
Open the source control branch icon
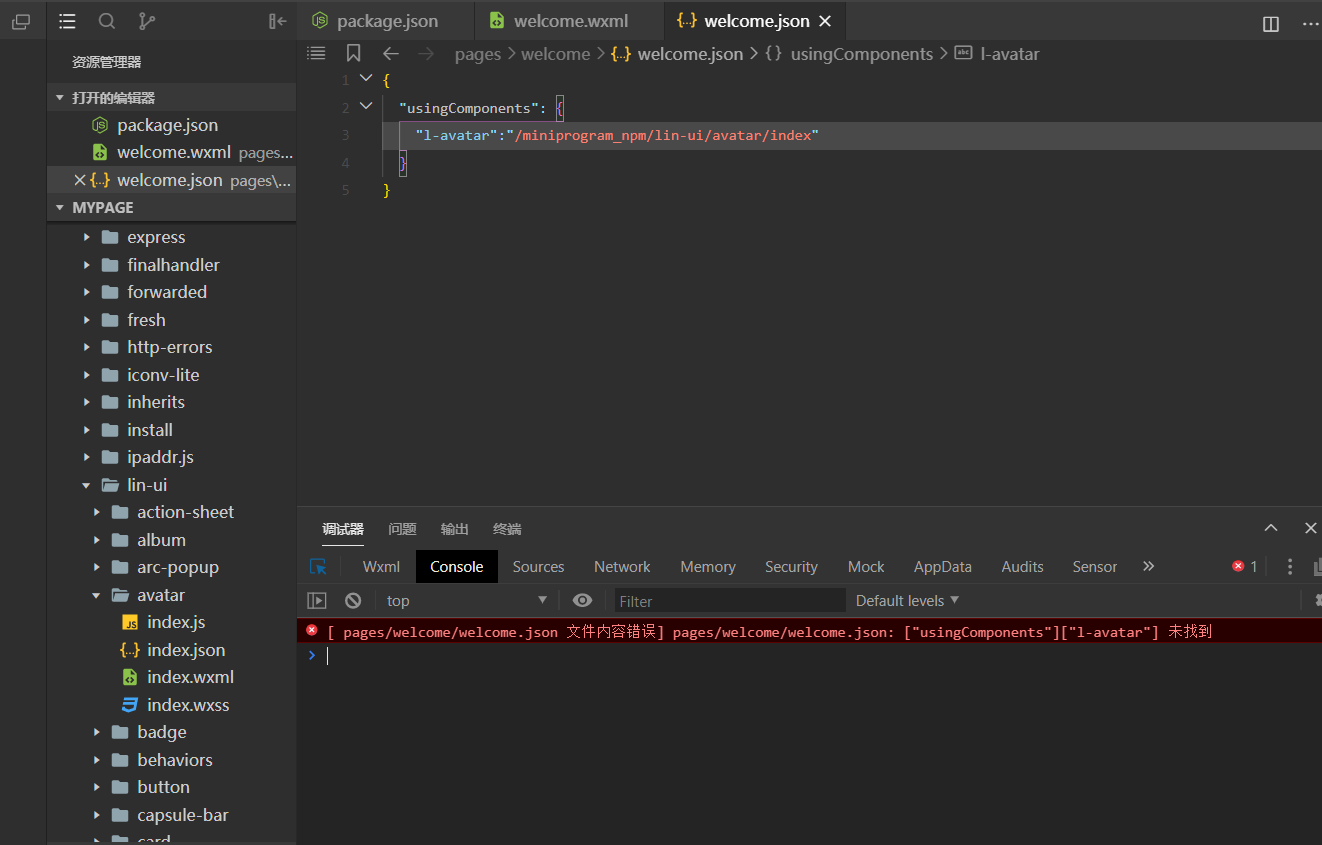146,21
